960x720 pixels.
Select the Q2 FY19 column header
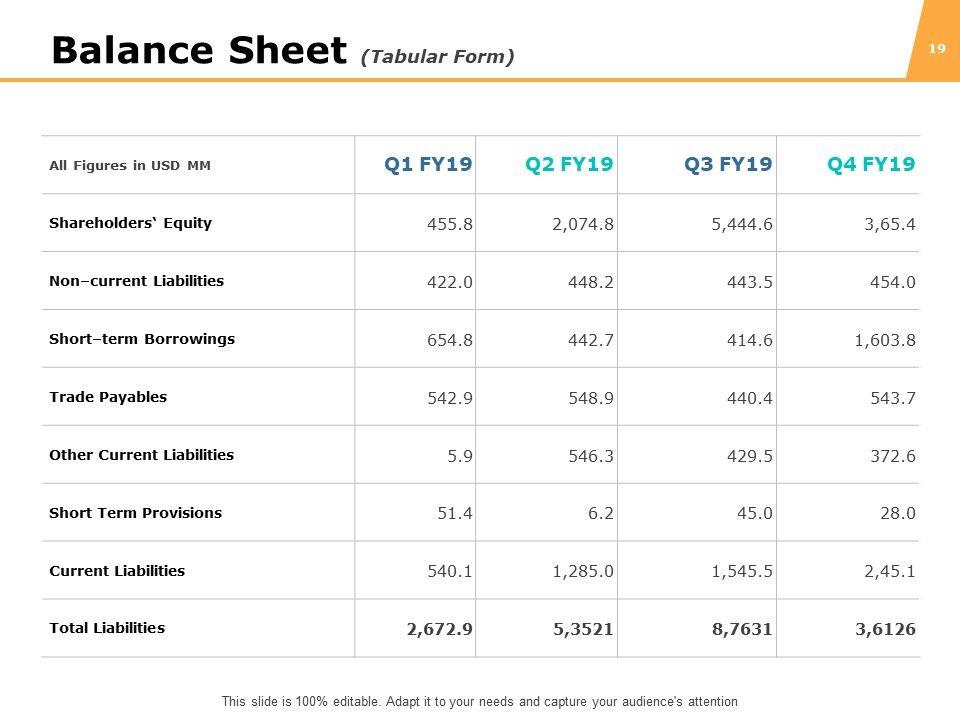(569, 165)
